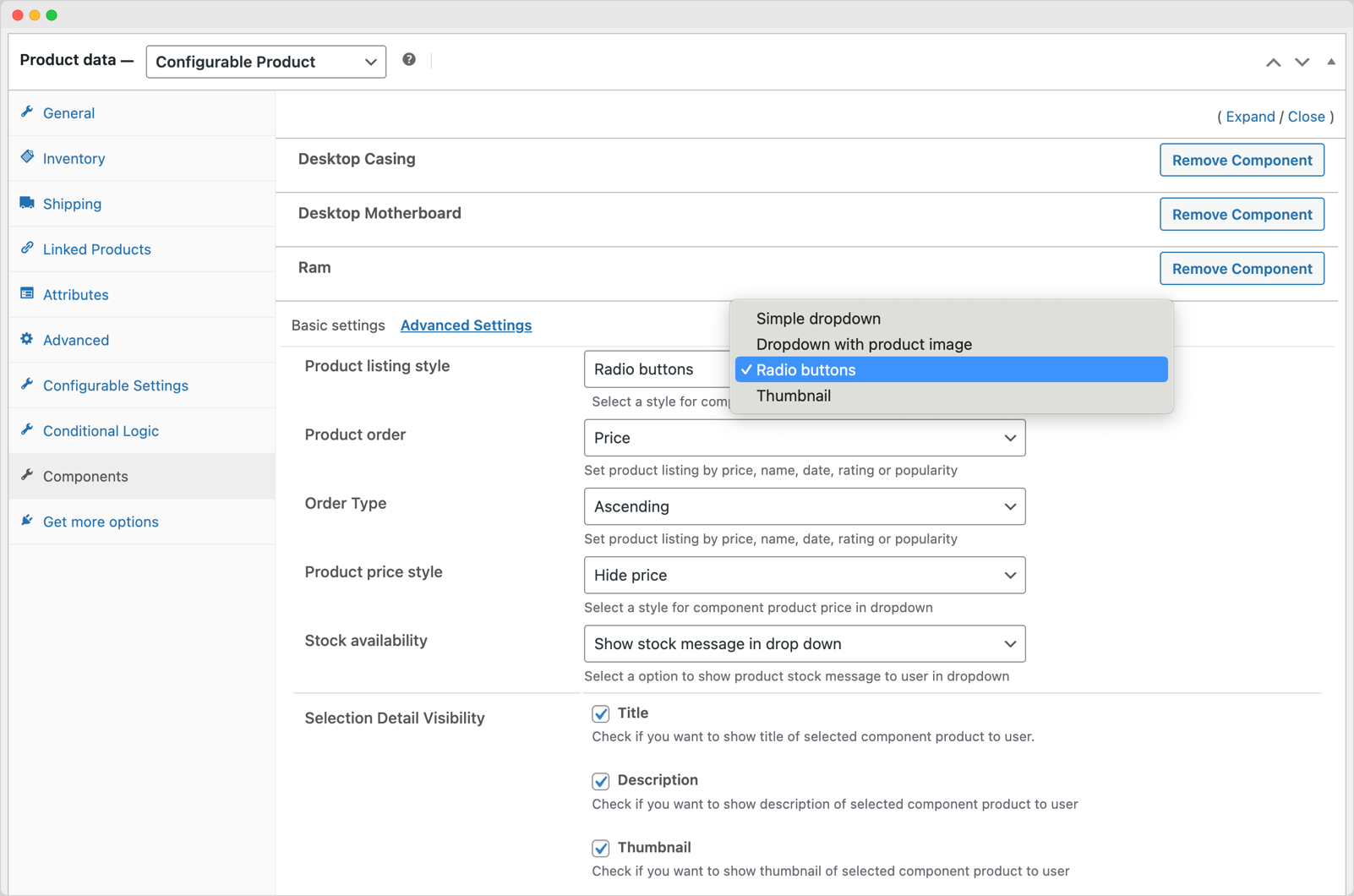Screen dimensions: 1354x896
Task: Select the General tab wrench icon
Action: point(28,112)
